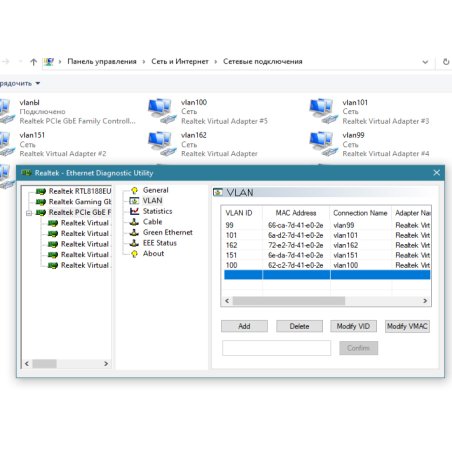Select the VLAN ID 99 row

pyautogui.click(x=327, y=225)
